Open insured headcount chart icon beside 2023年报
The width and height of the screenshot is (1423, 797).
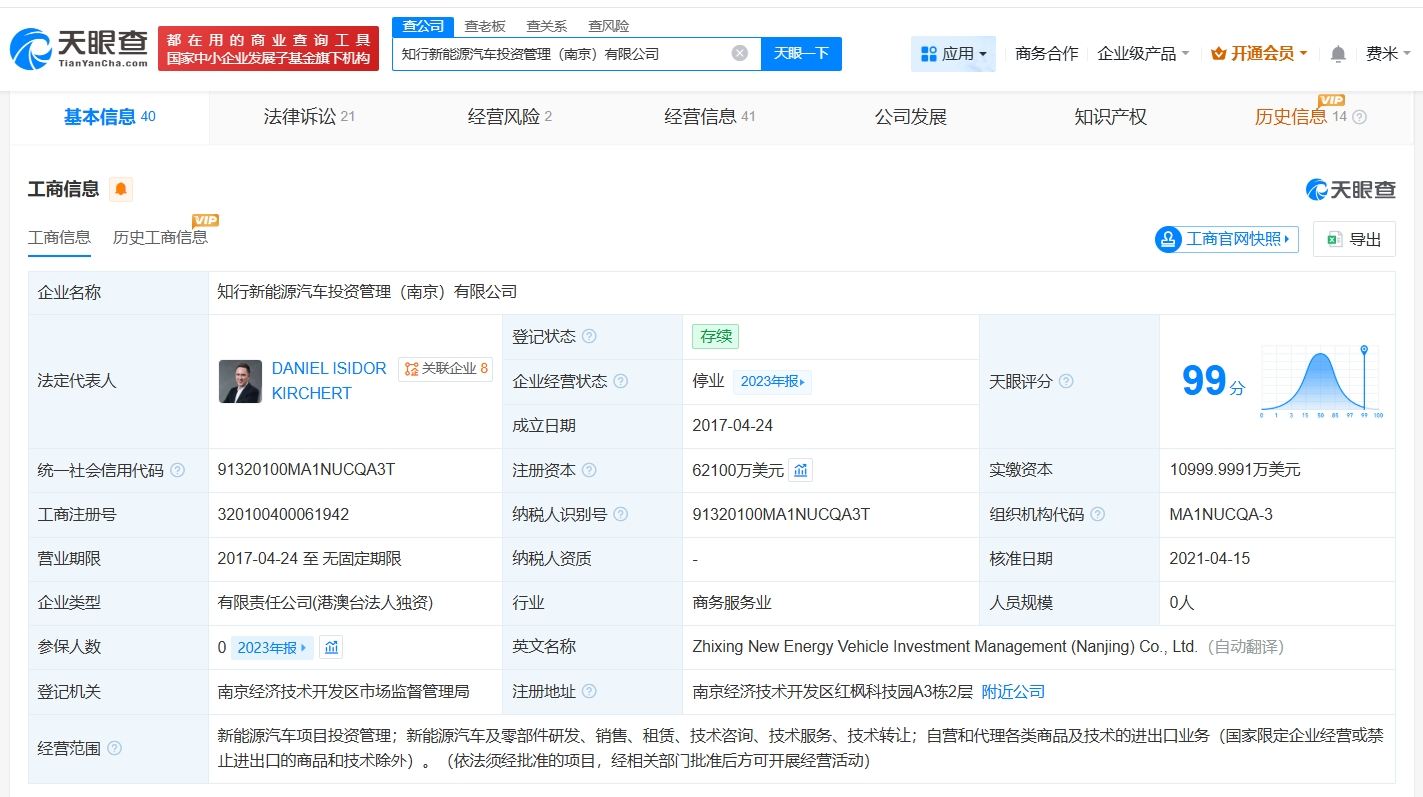pos(332,647)
